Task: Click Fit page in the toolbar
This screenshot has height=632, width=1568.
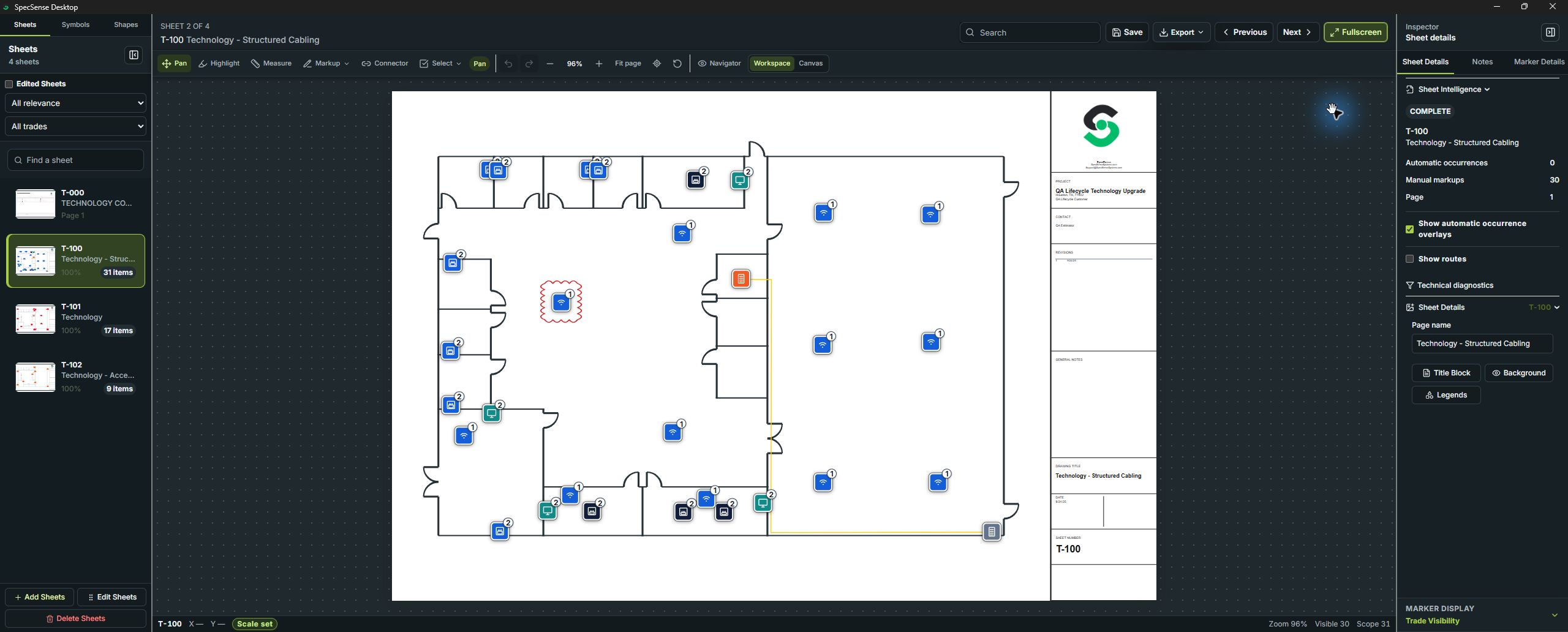Action: [x=627, y=63]
